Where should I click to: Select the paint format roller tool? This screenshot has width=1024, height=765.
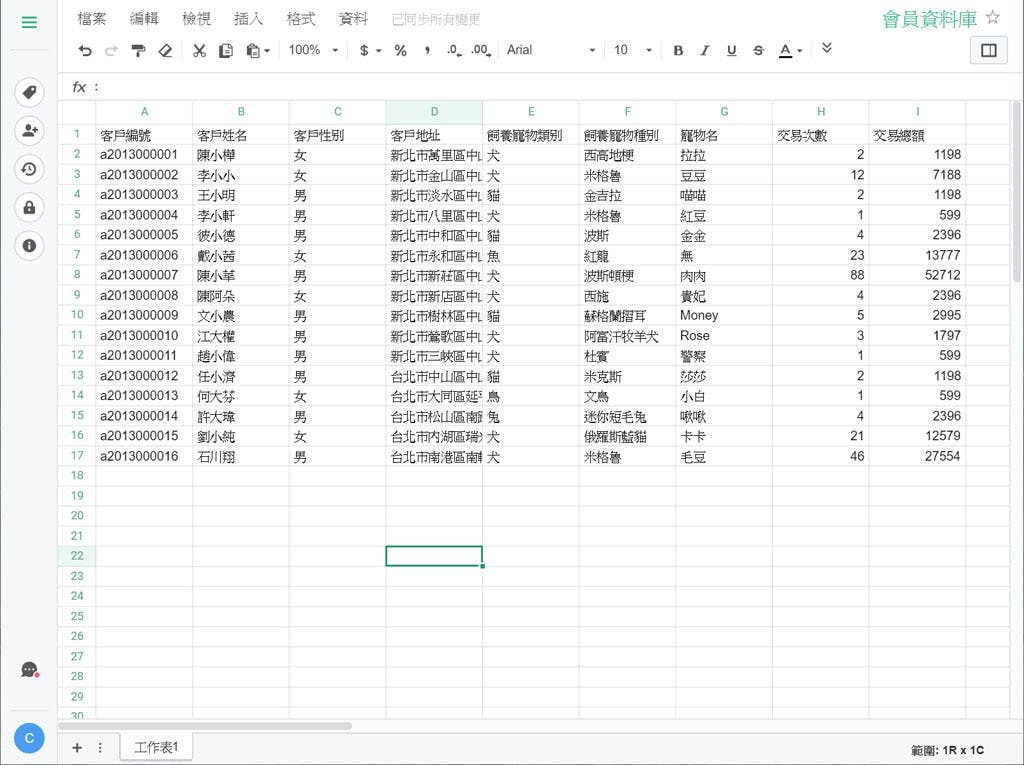pyautogui.click(x=138, y=51)
